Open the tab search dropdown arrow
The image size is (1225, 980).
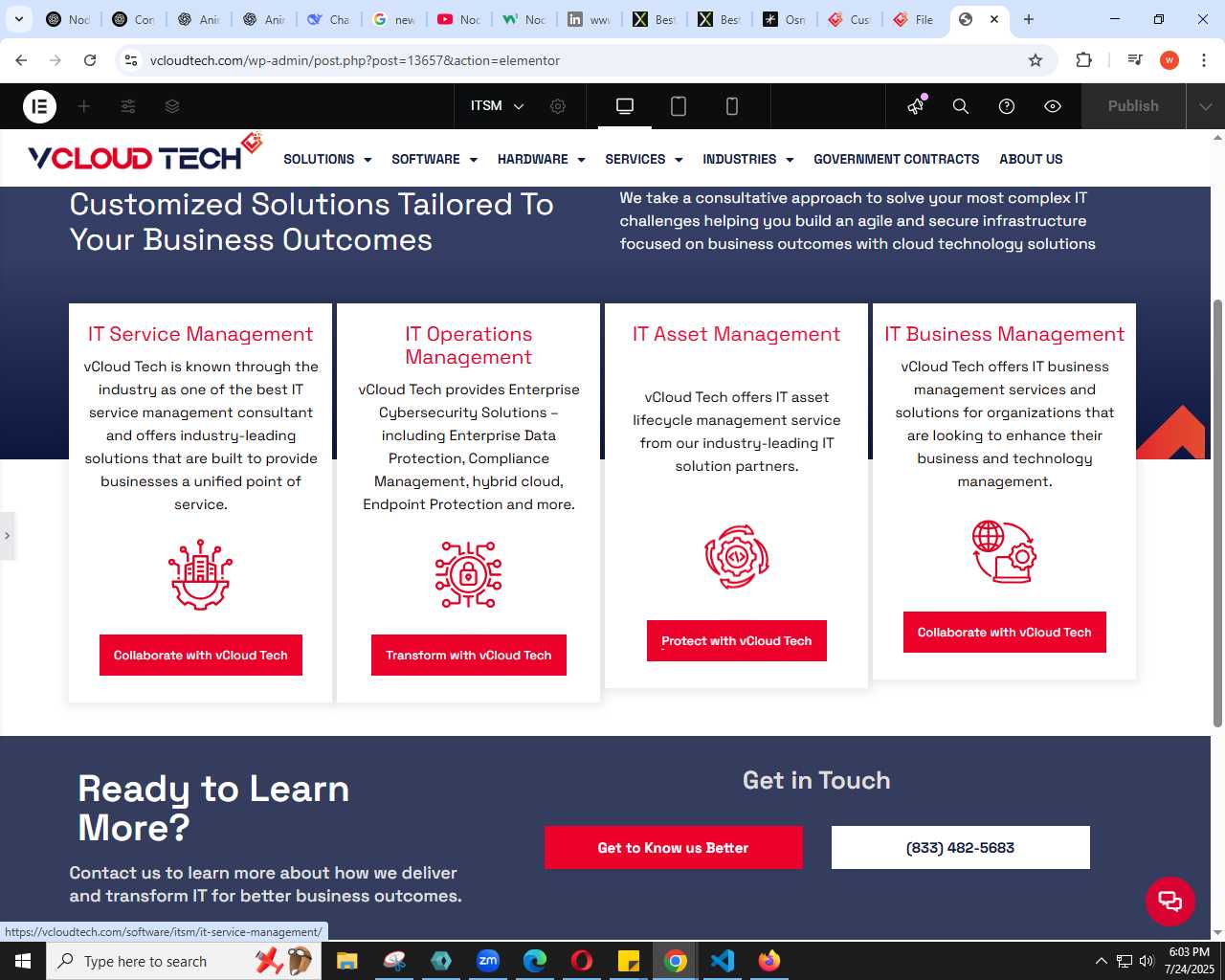(18, 19)
